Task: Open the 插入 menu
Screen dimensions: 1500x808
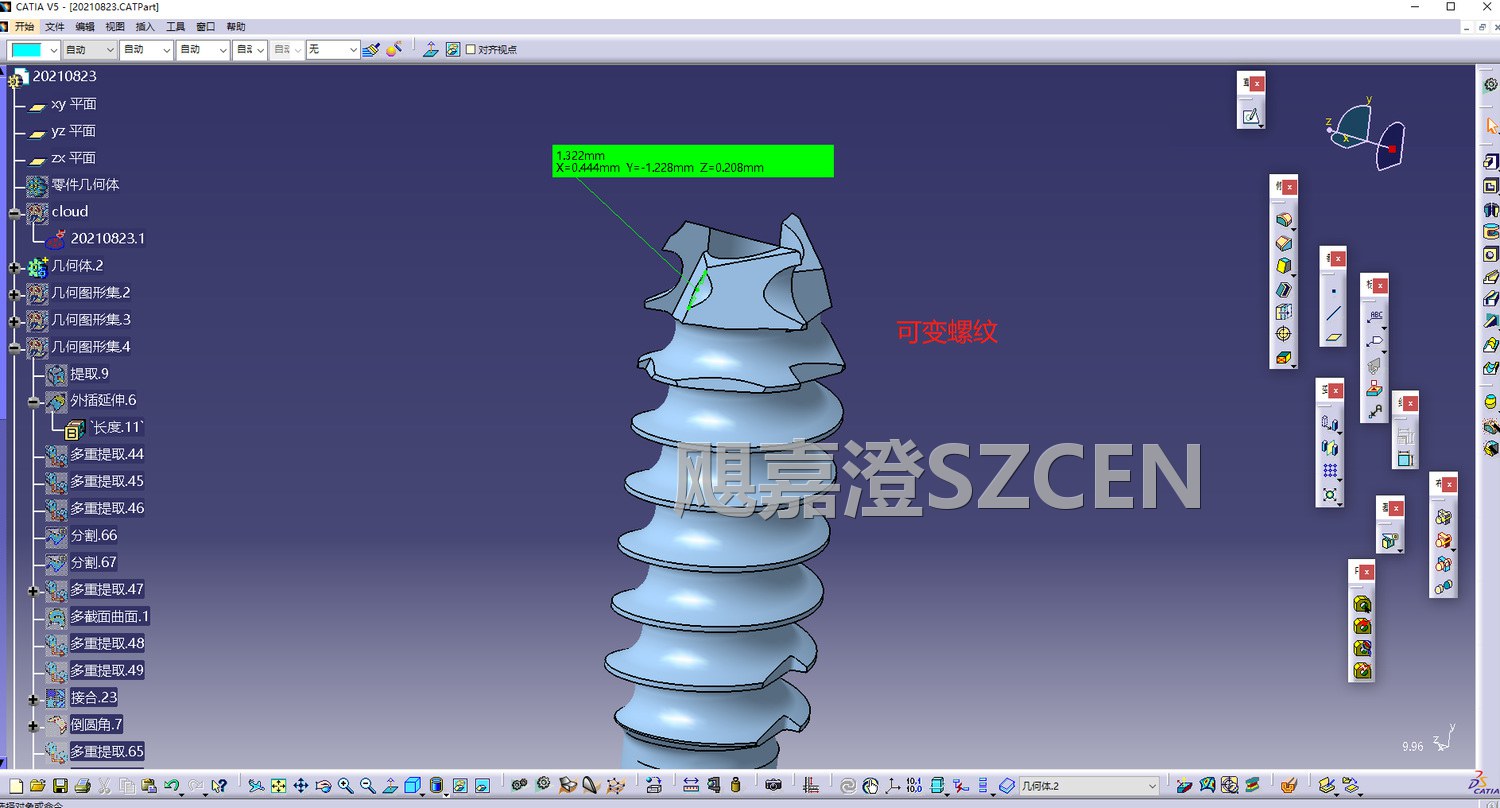Action: [x=145, y=27]
